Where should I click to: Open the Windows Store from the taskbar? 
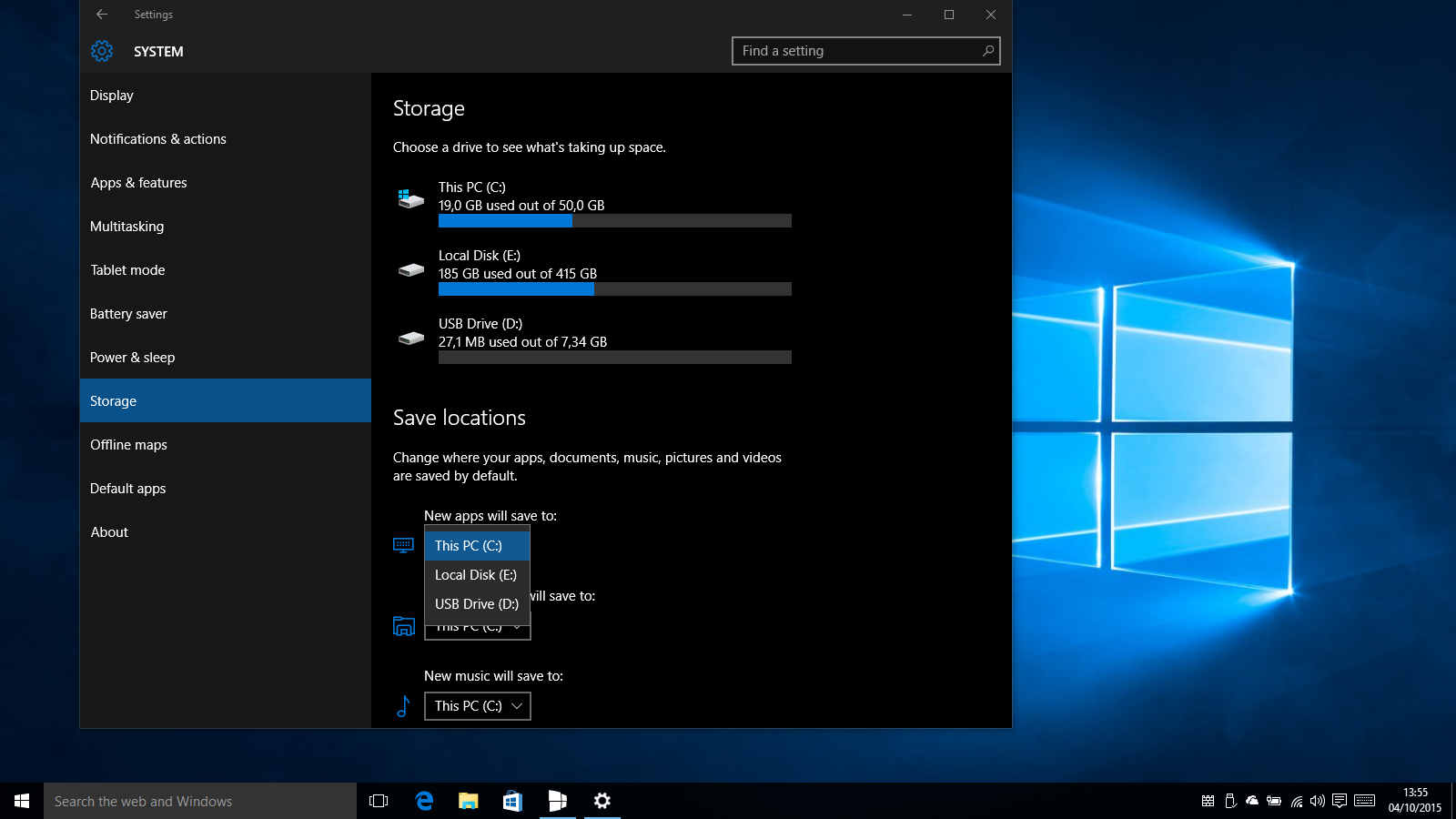512,801
